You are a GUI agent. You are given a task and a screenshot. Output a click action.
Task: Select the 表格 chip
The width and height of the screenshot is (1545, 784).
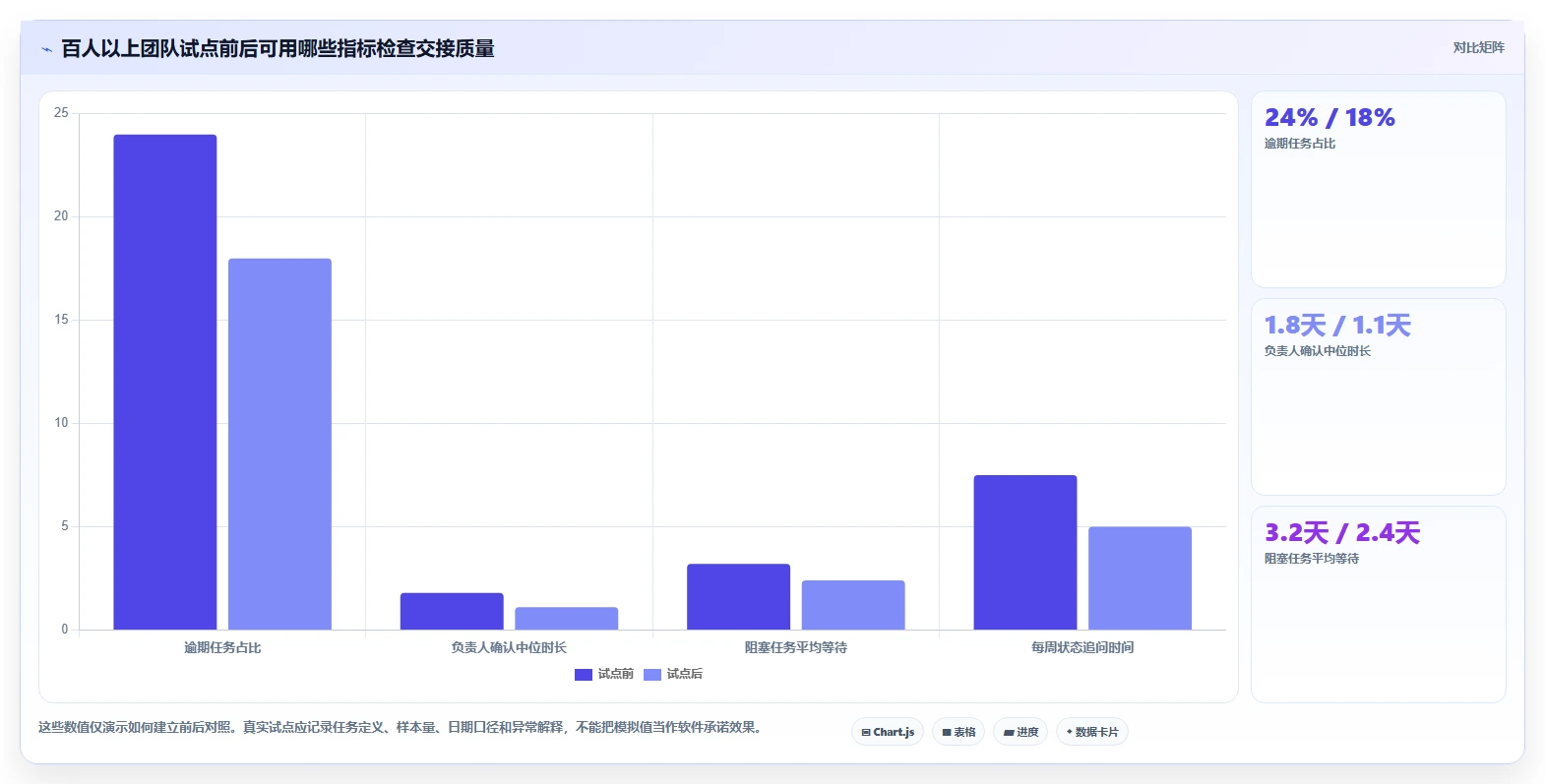click(x=958, y=732)
